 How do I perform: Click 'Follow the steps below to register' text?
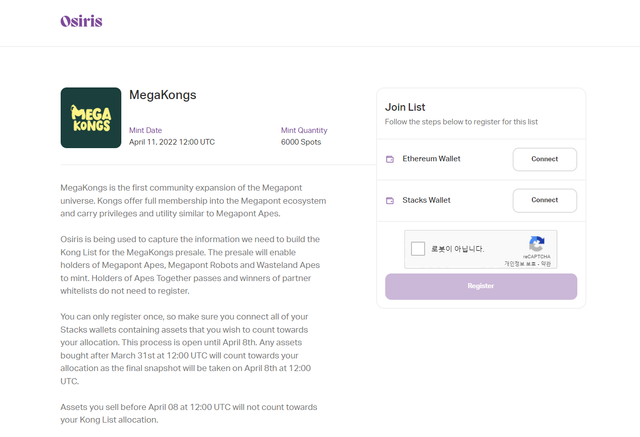click(461, 122)
